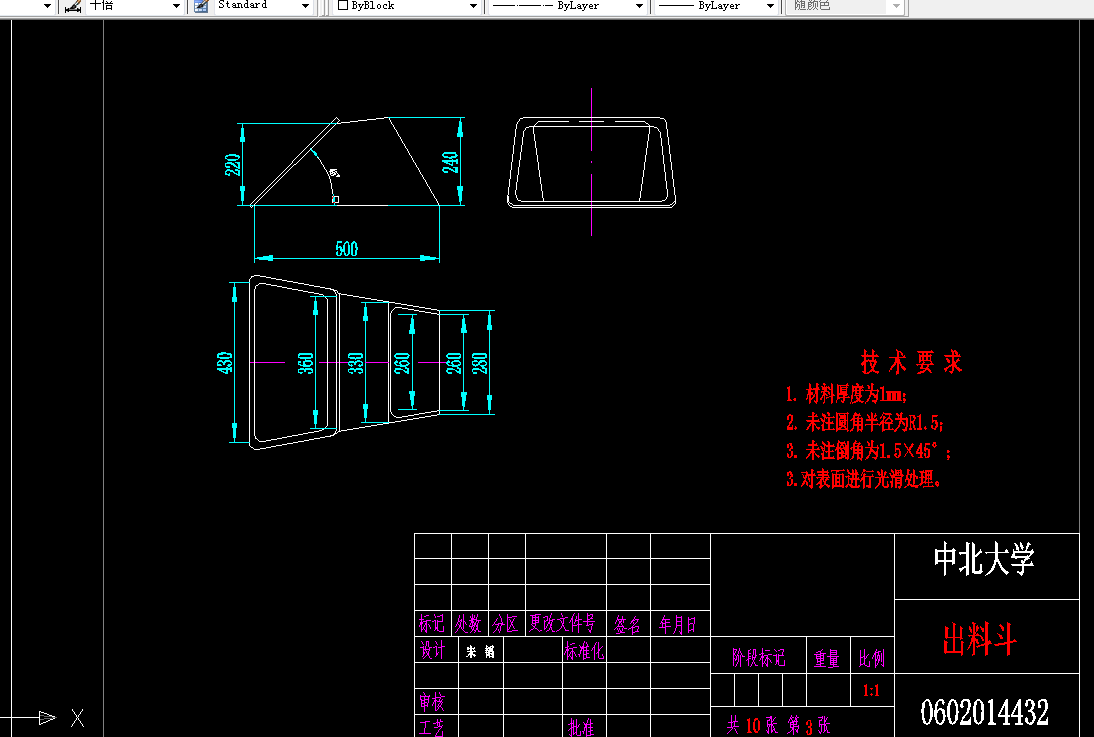Click the 处数 cell in title block
The image size is (1094, 737).
tap(469, 623)
